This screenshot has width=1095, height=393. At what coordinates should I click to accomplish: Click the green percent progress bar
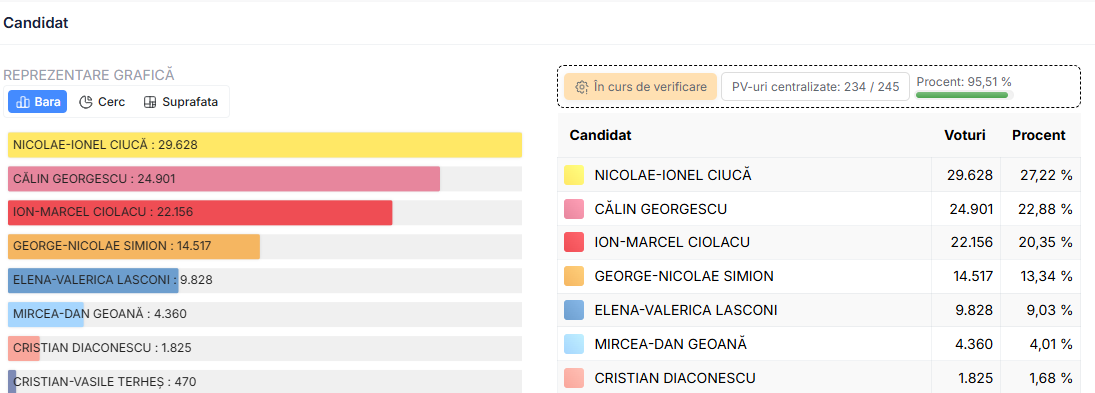[x=962, y=95]
